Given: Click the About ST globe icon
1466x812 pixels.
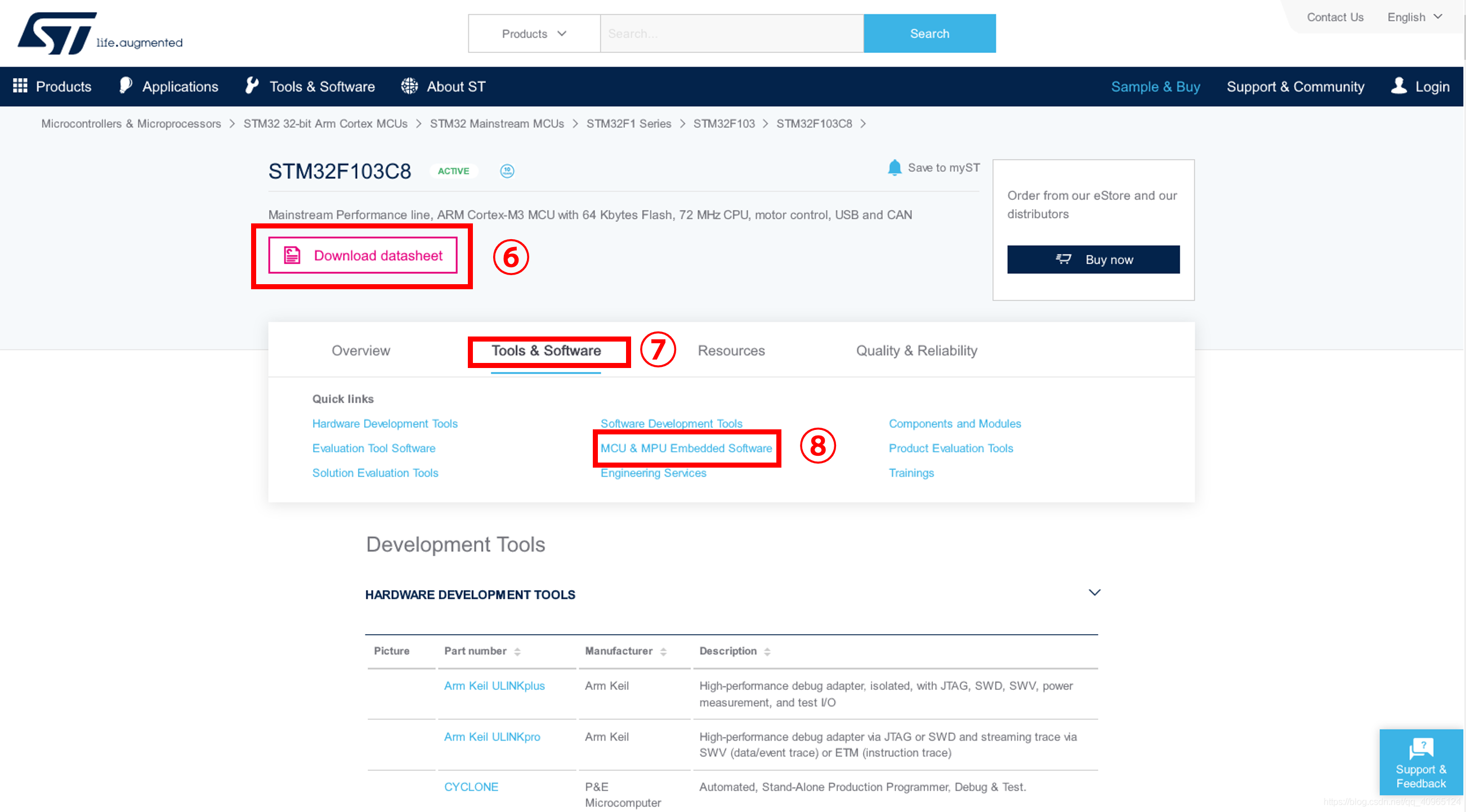Looking at the screenshot, I should [x=409, y=86].
